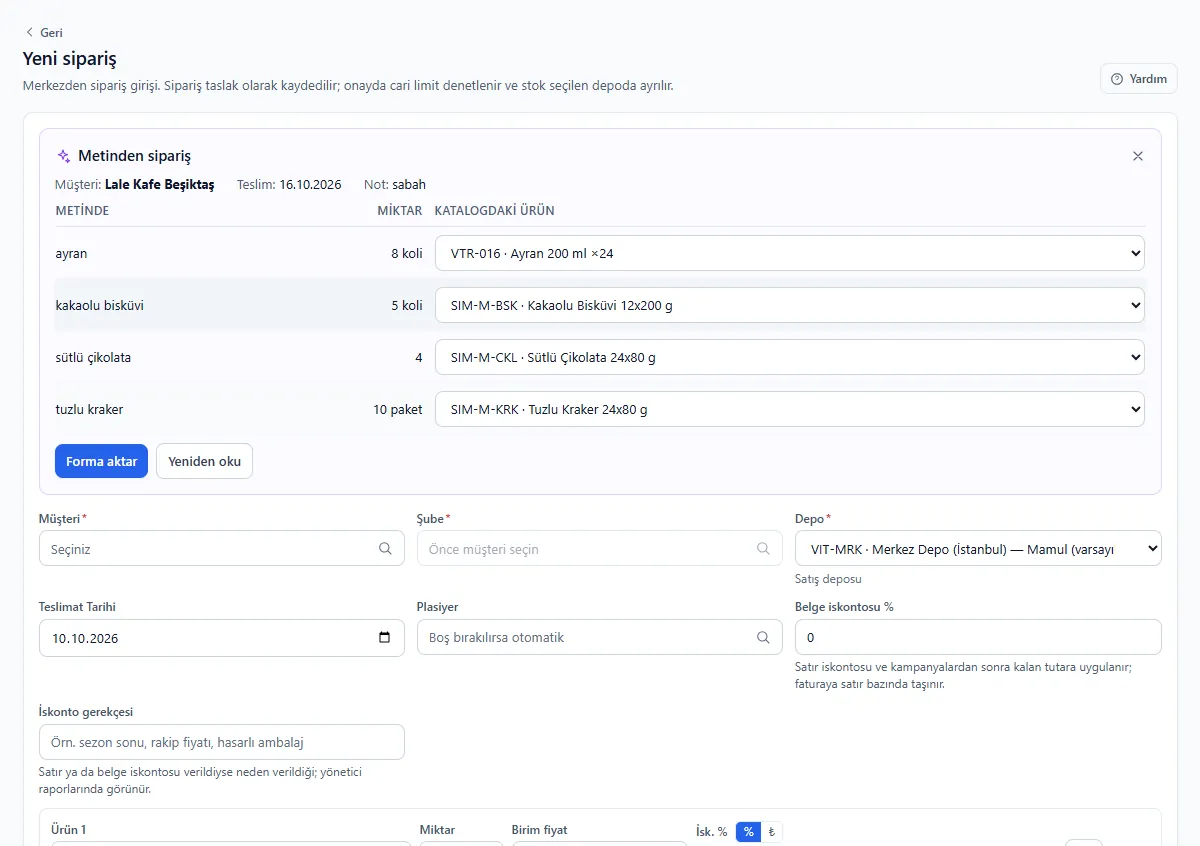
Task: Click the customer name "Lale Kafe Beşiktaş"
Action: click(160, 184)
